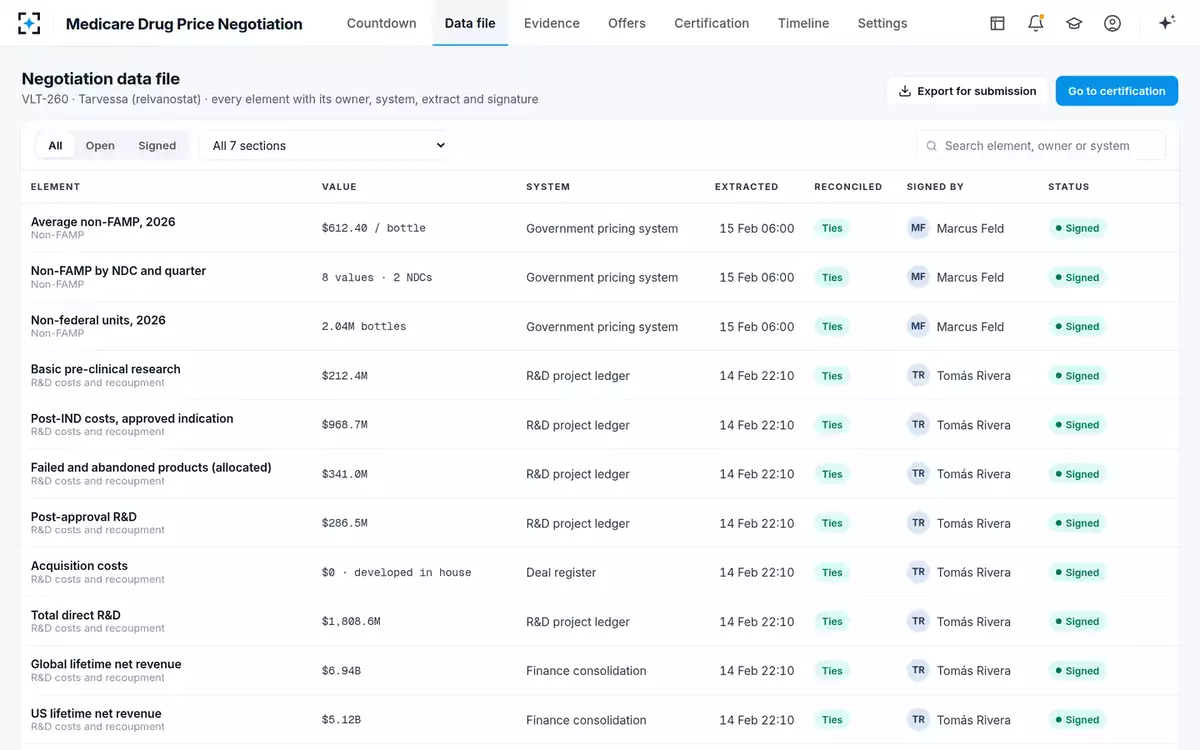Click Go to certification button
The height and width of the screenshot is (750, 1200).
pos(1117,91)
